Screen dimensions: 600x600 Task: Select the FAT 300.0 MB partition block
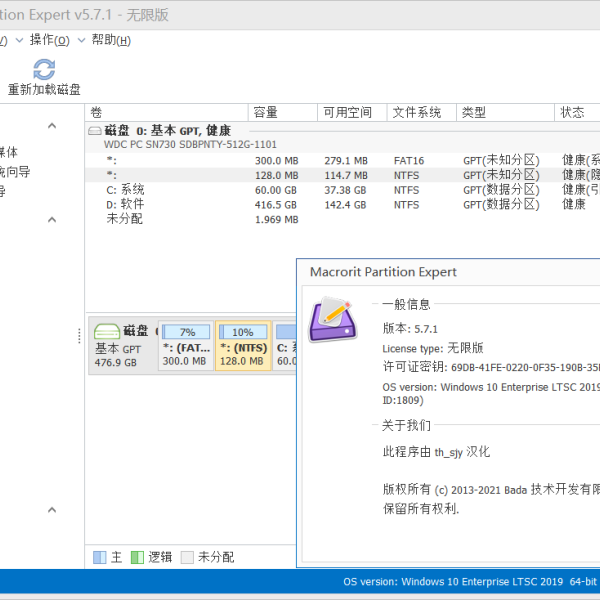[186, 346]
